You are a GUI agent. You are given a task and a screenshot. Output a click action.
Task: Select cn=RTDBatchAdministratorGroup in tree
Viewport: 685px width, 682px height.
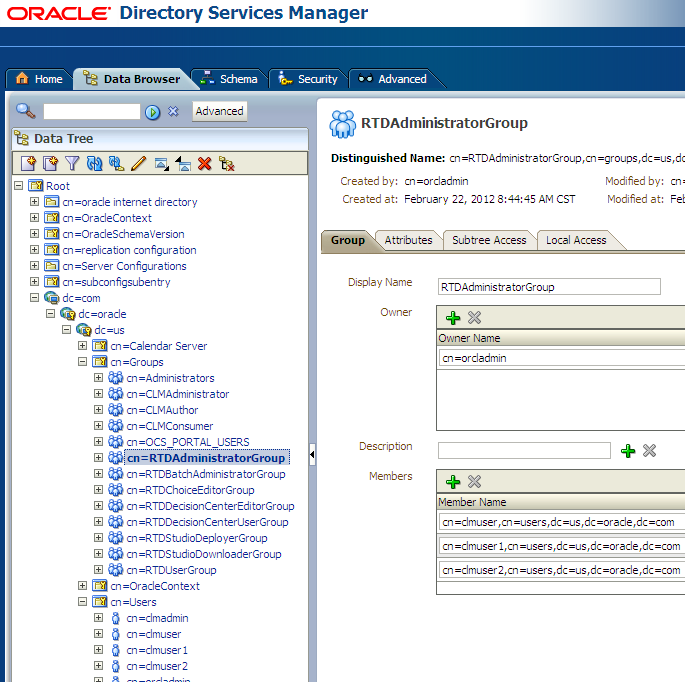206,474
